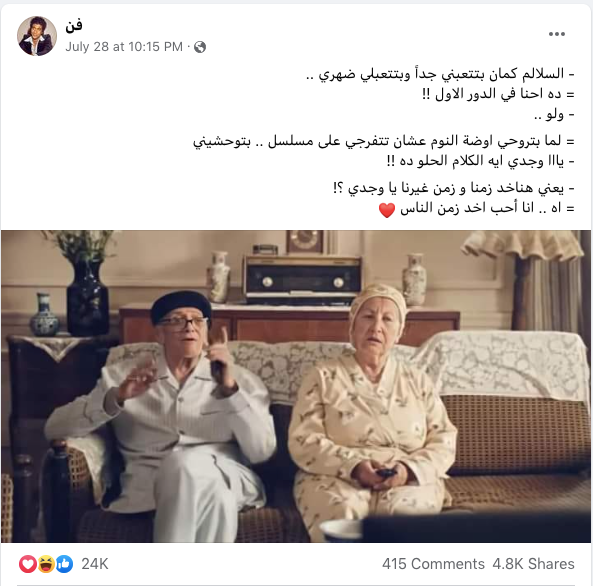Select the last line انا أحب اخد زمن الناس
Viewport: 593px width, 586px height.
click(x=477, y=208)
